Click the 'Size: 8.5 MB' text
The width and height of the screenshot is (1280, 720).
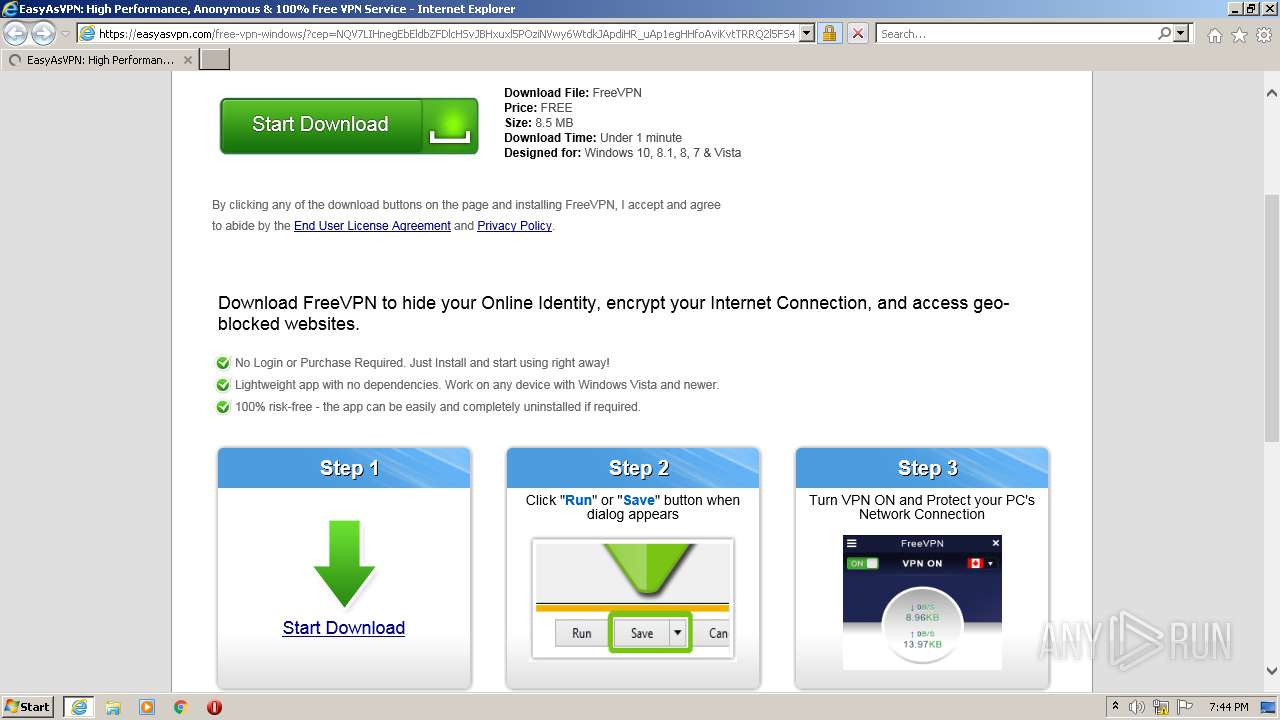(539, 123)
